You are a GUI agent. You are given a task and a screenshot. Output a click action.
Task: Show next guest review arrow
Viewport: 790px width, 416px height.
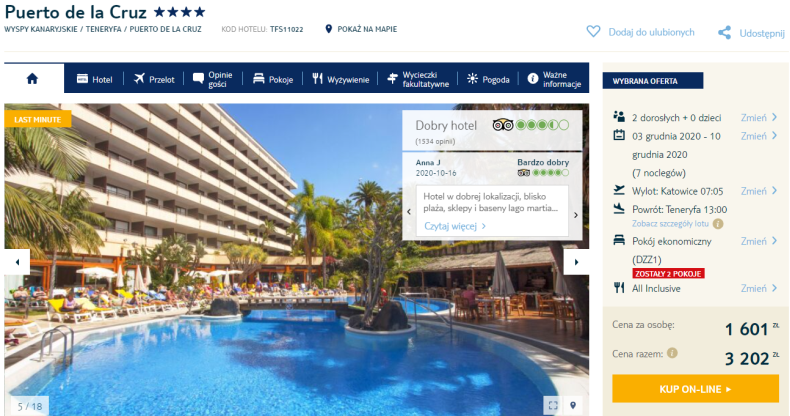coord(576,215)
